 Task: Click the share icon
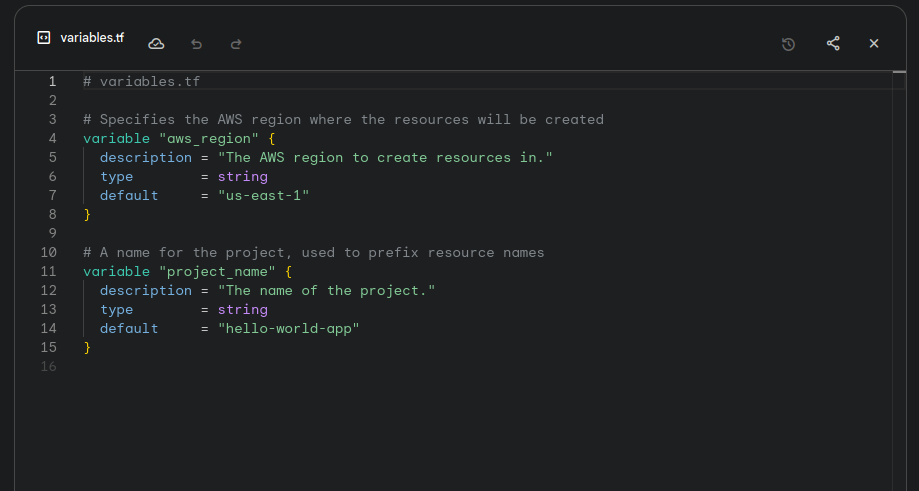pyautogui.click(x=833, y=43)
